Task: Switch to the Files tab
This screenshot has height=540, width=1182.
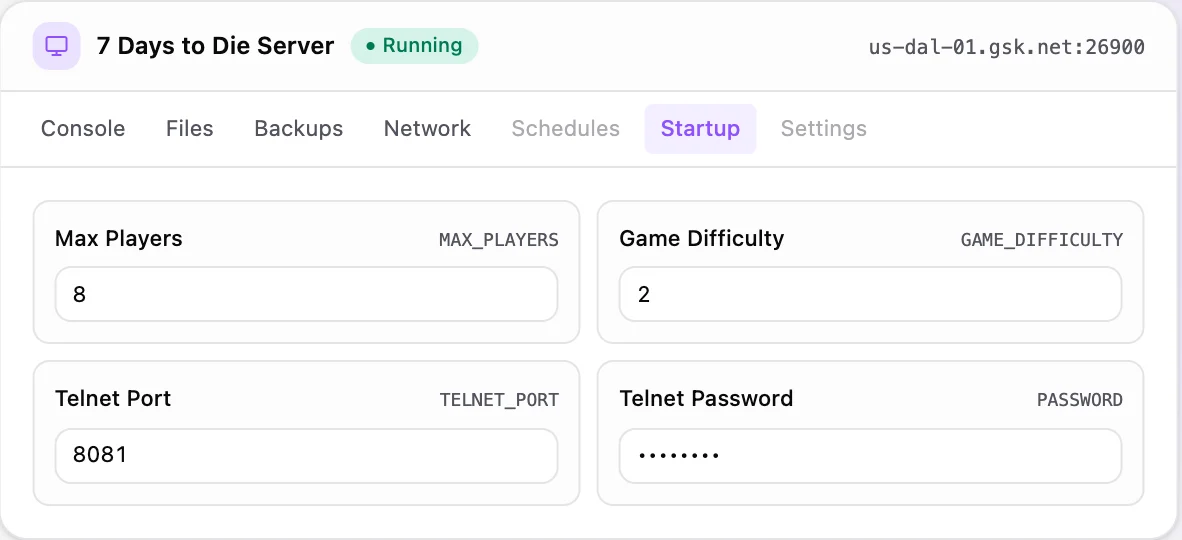Action: (190, 129)
